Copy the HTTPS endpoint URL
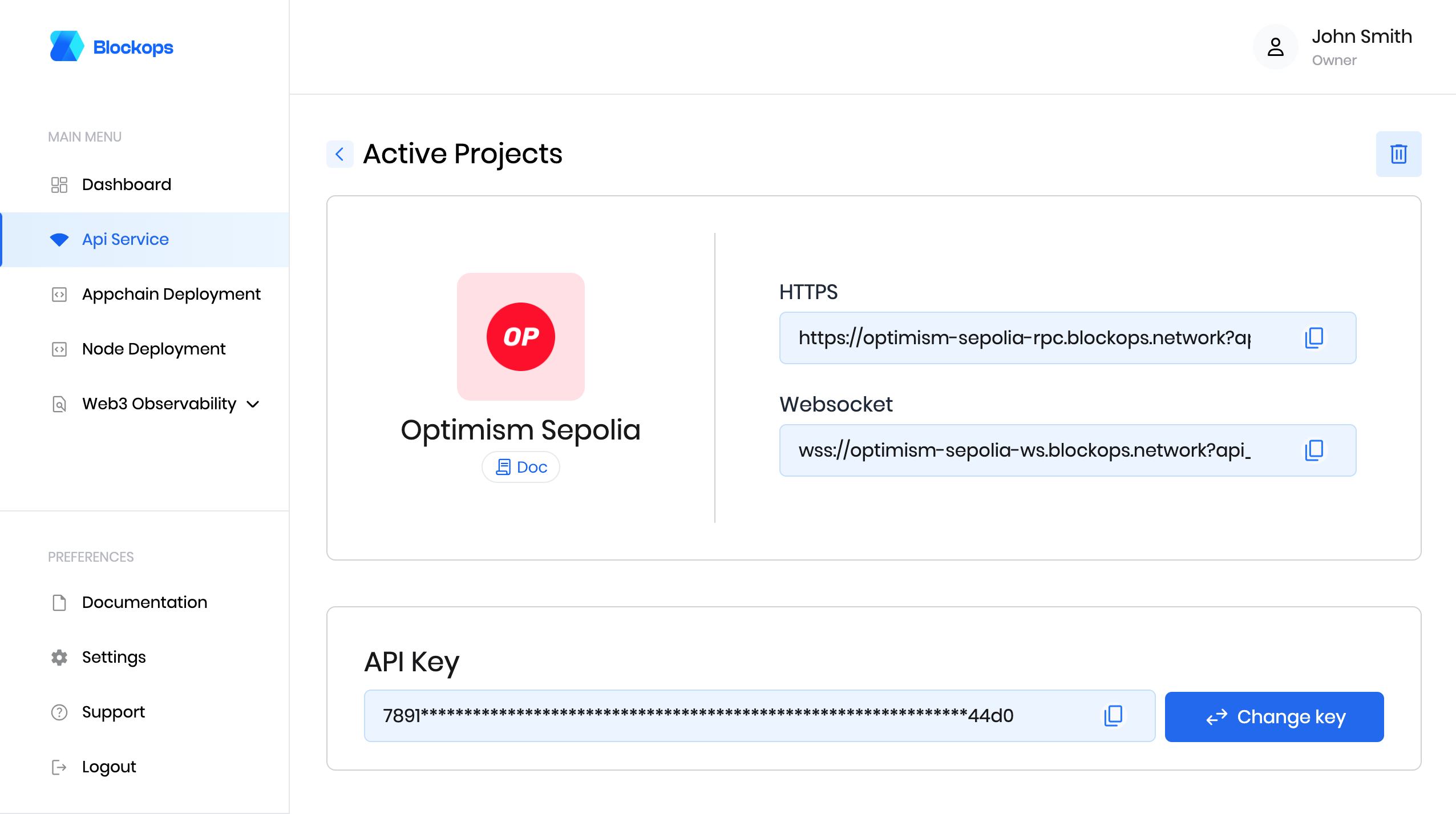The image size is (1456, 814). tap(1314, 337)
